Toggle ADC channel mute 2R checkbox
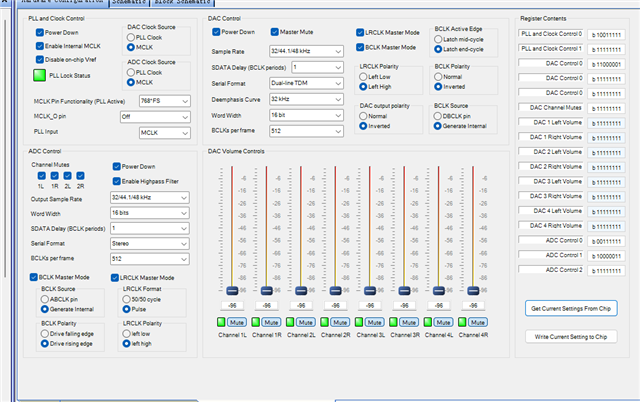The height and width of the screenshot is (402, 640). click(80, 175)
